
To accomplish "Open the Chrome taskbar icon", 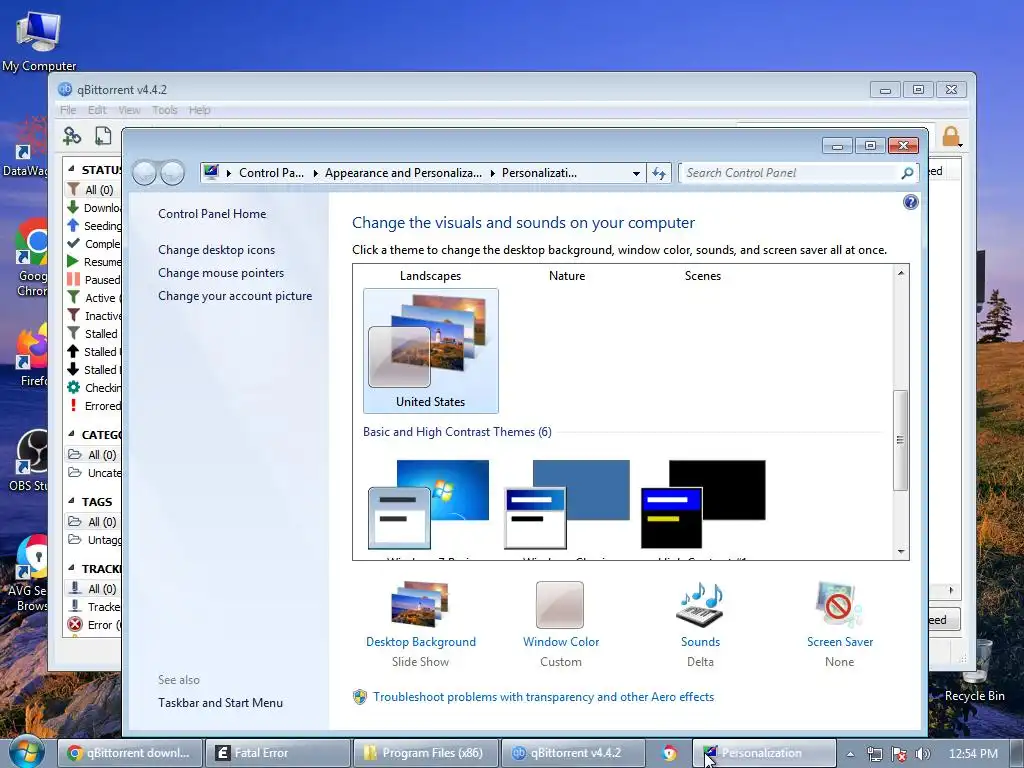I will 669,753.
